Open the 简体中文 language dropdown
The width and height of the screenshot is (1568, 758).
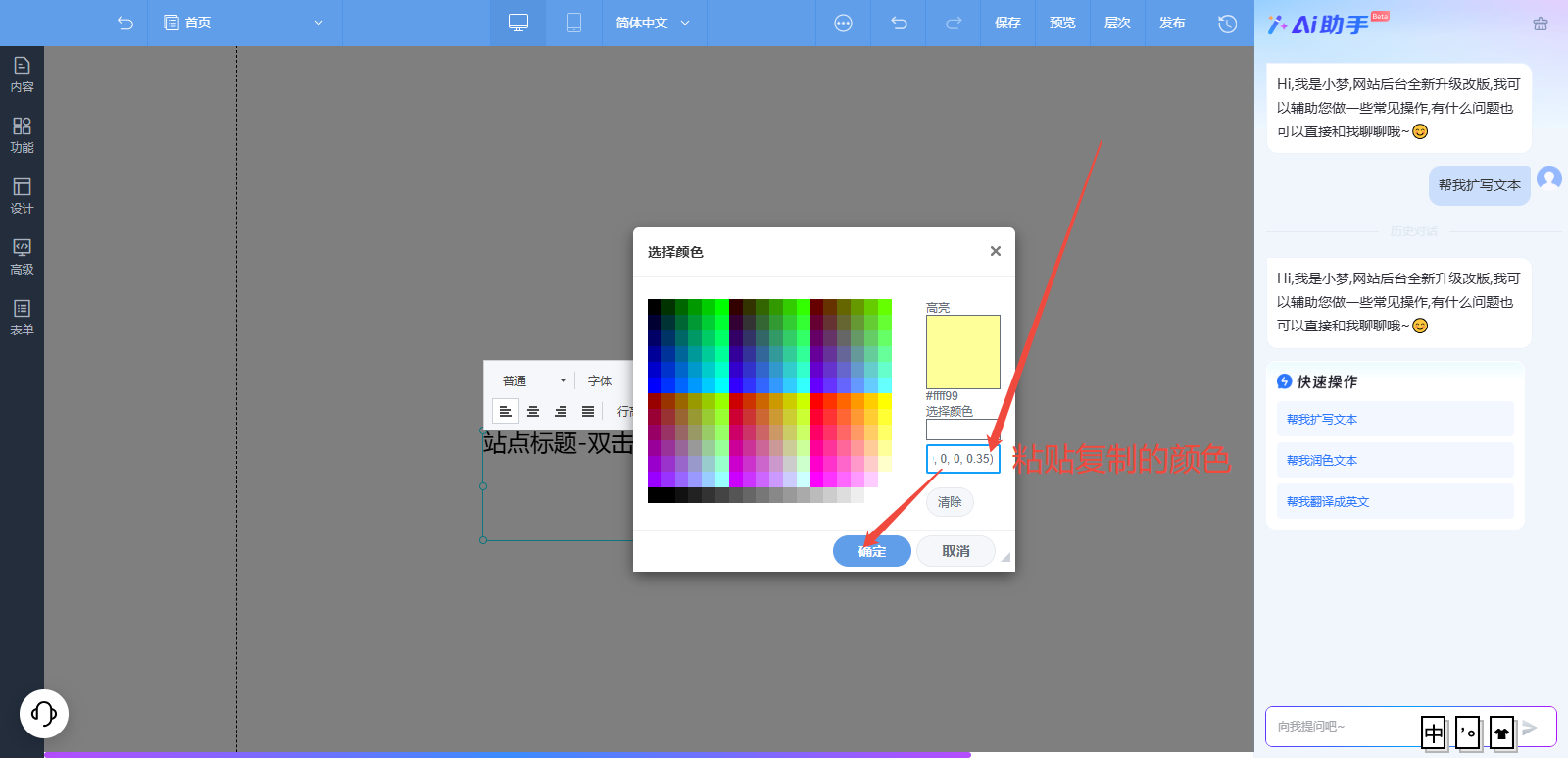pos(653,23)
